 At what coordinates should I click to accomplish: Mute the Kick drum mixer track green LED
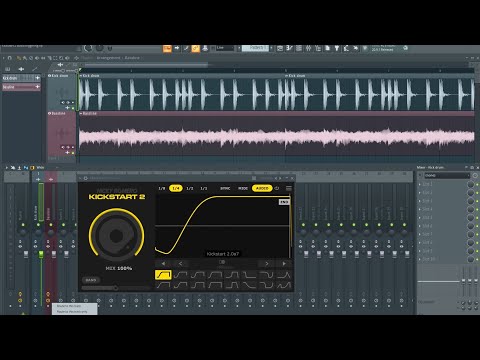tap(38, 225)
